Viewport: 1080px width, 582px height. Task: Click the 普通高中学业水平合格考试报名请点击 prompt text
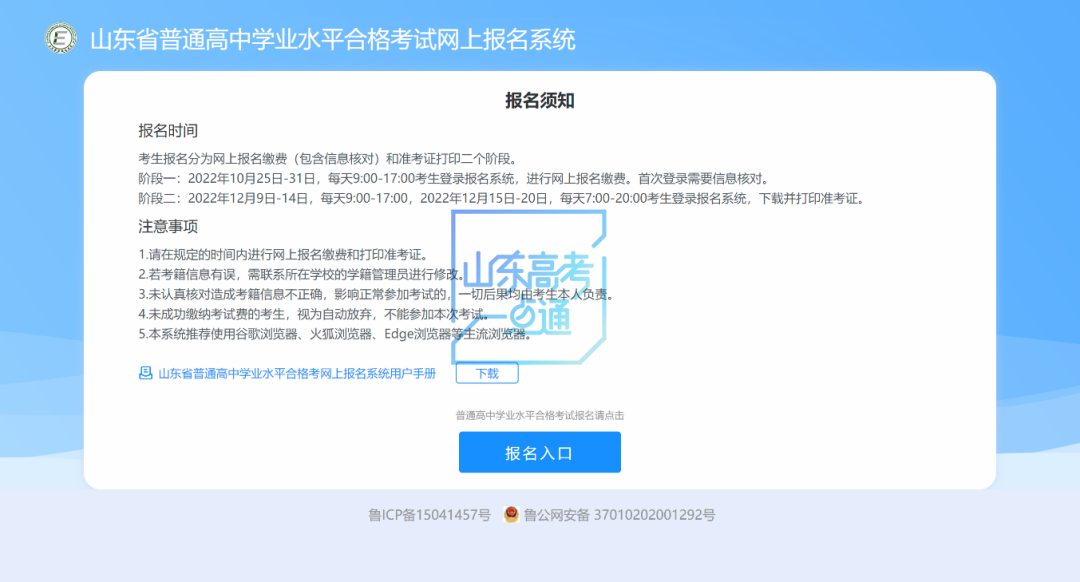pyautogui.click(x=539, y=413)
